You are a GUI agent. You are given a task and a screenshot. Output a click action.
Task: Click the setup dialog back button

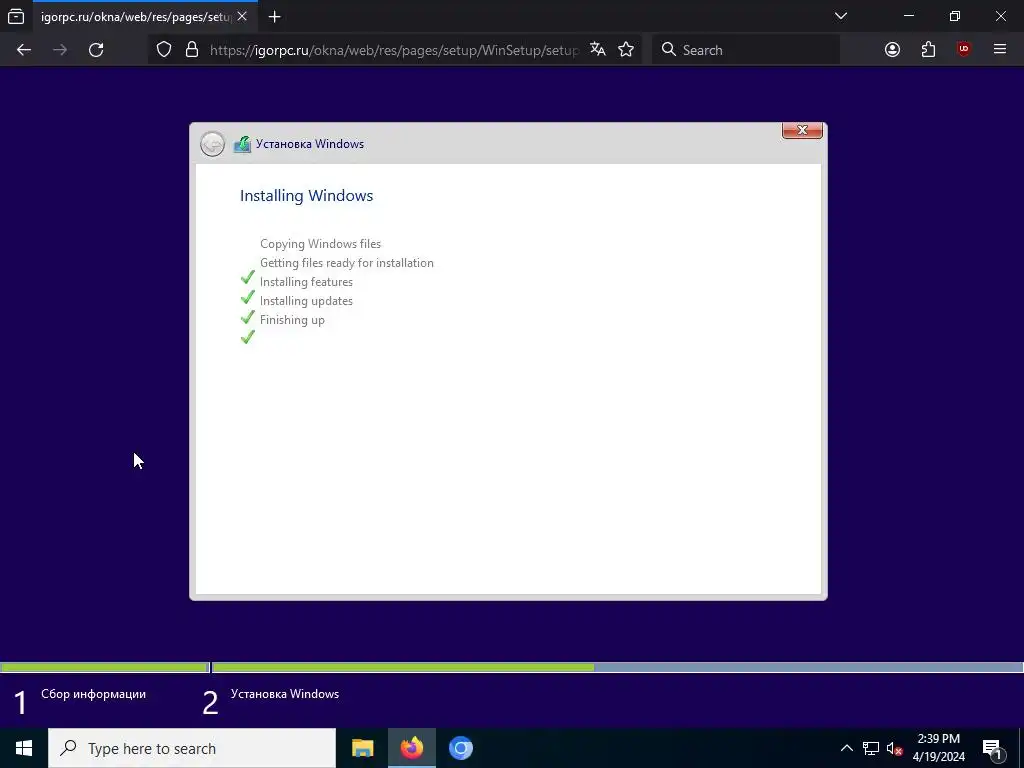[212, 144]
